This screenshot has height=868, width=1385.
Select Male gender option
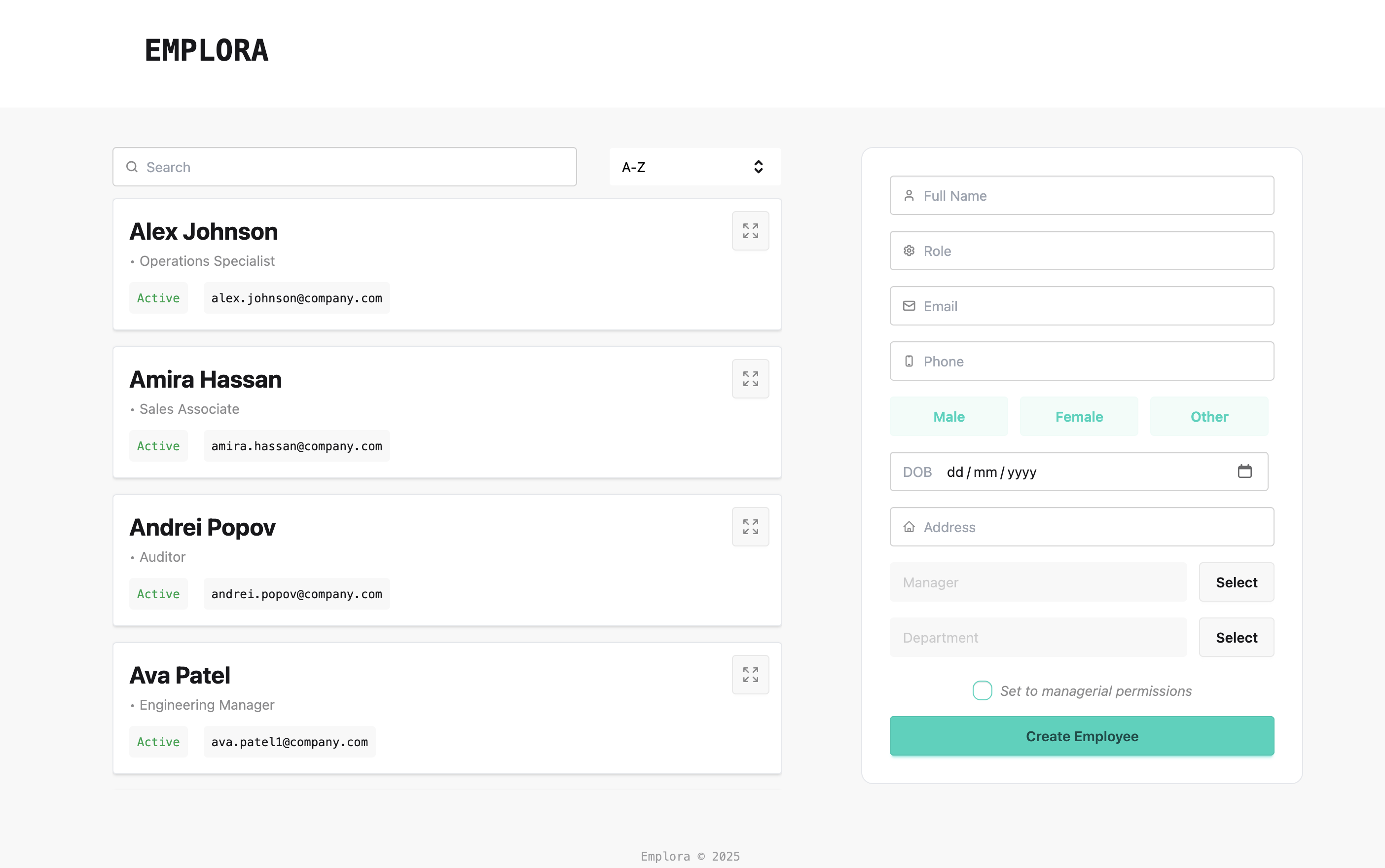click(x=948, y=417)
